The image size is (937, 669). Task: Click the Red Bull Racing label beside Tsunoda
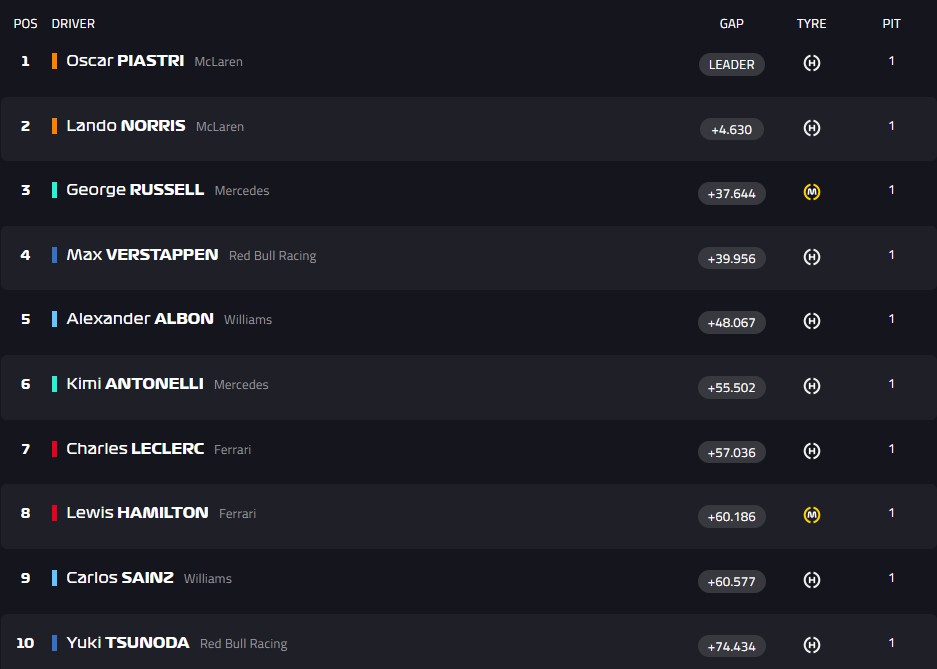tap(243, 644)
